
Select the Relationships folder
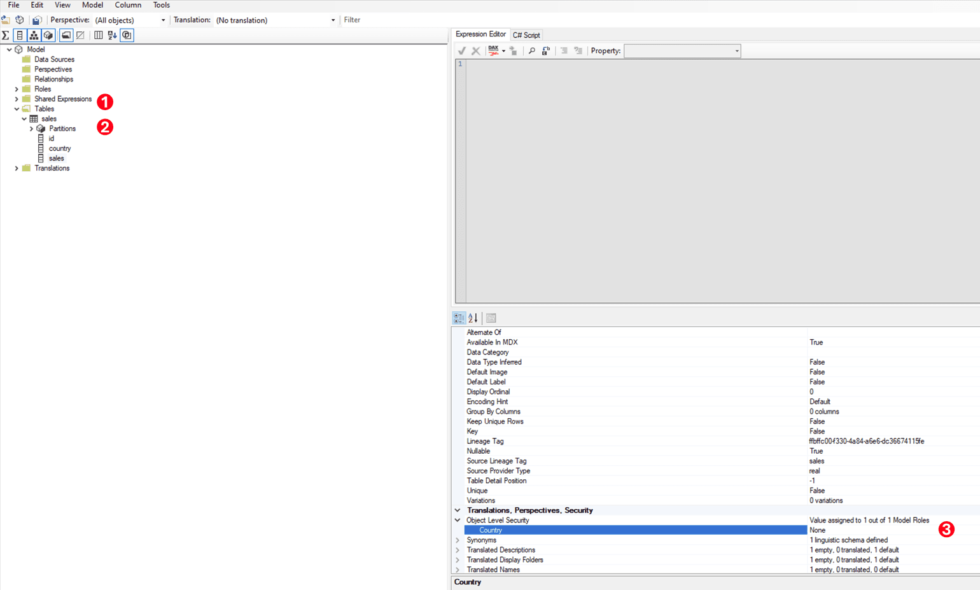tap(53, 79)
